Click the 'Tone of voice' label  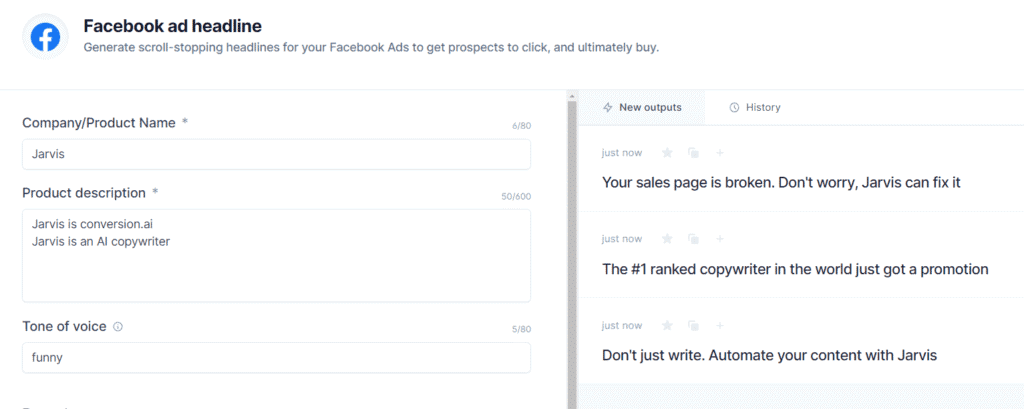64,326
